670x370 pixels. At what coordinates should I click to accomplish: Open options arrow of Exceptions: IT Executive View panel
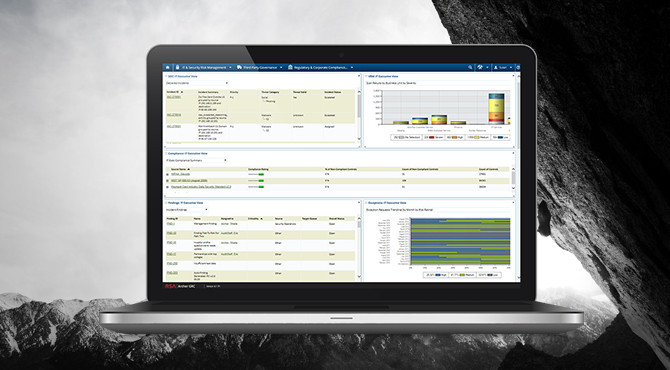click(513, 203)
